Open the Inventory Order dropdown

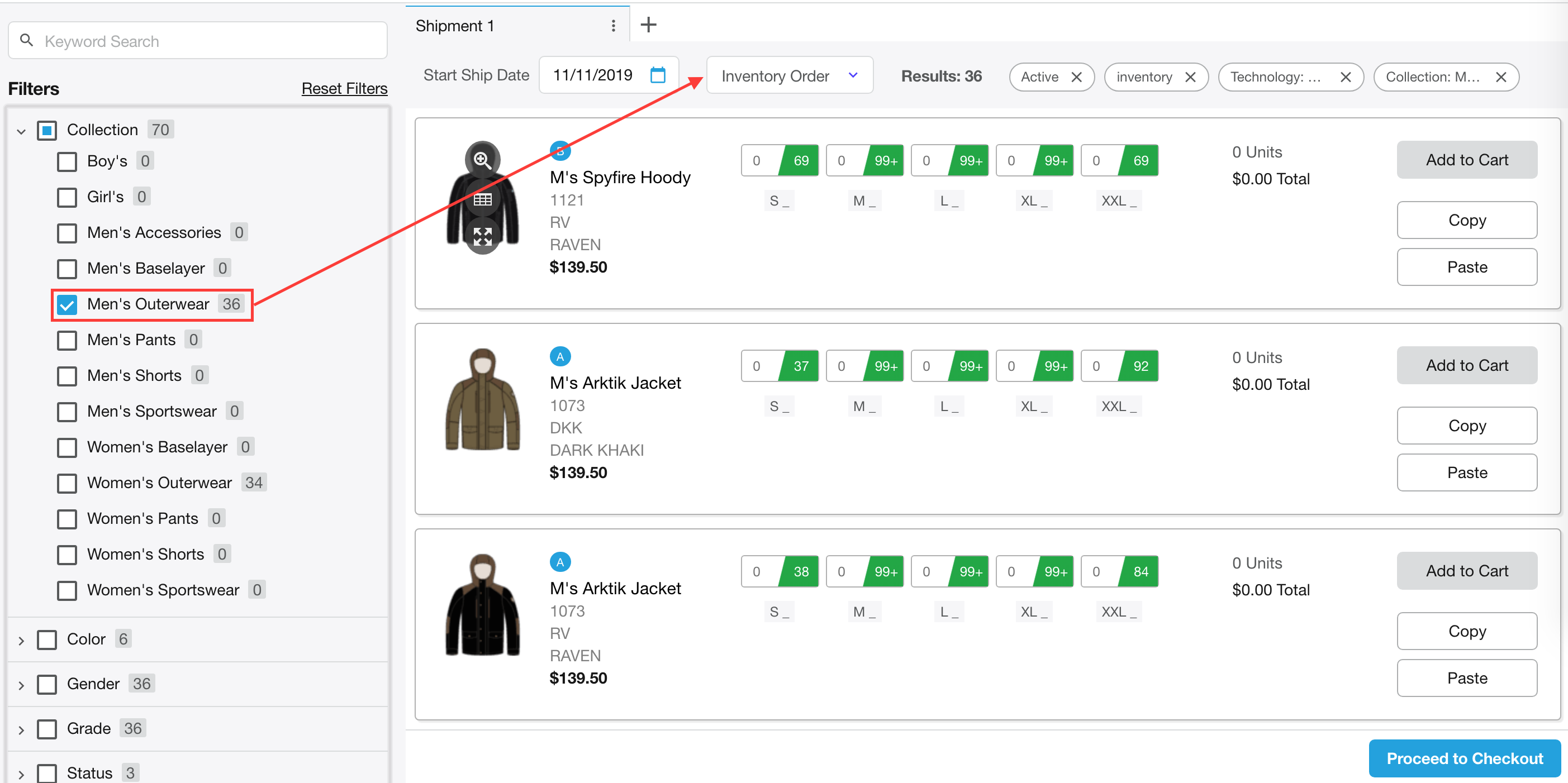pyautogui.click(x=789, y=75)
